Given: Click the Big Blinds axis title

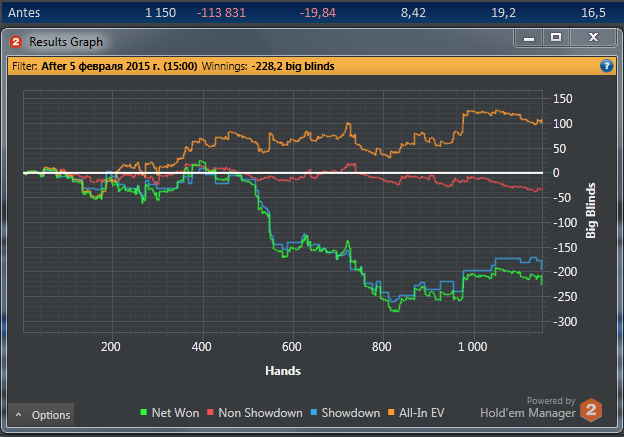Looking at the screenshot, I should pyautogui.click(x=591, y=211).
